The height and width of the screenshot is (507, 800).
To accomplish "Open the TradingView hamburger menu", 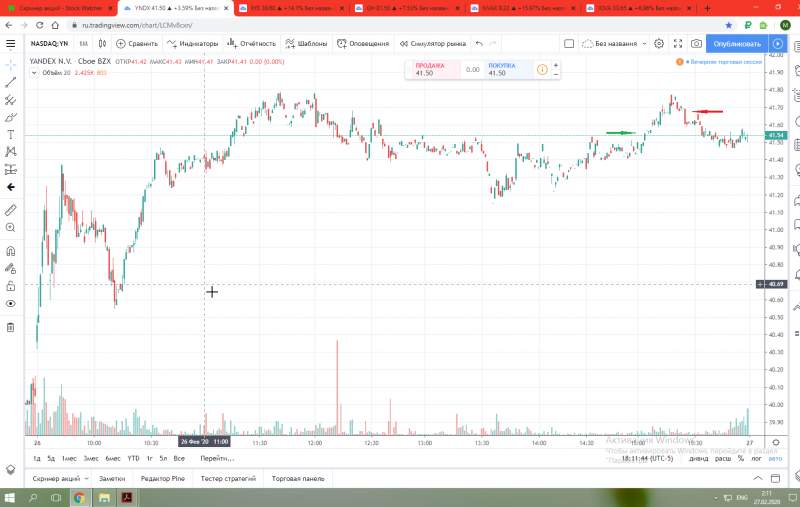I will point(10,44).
